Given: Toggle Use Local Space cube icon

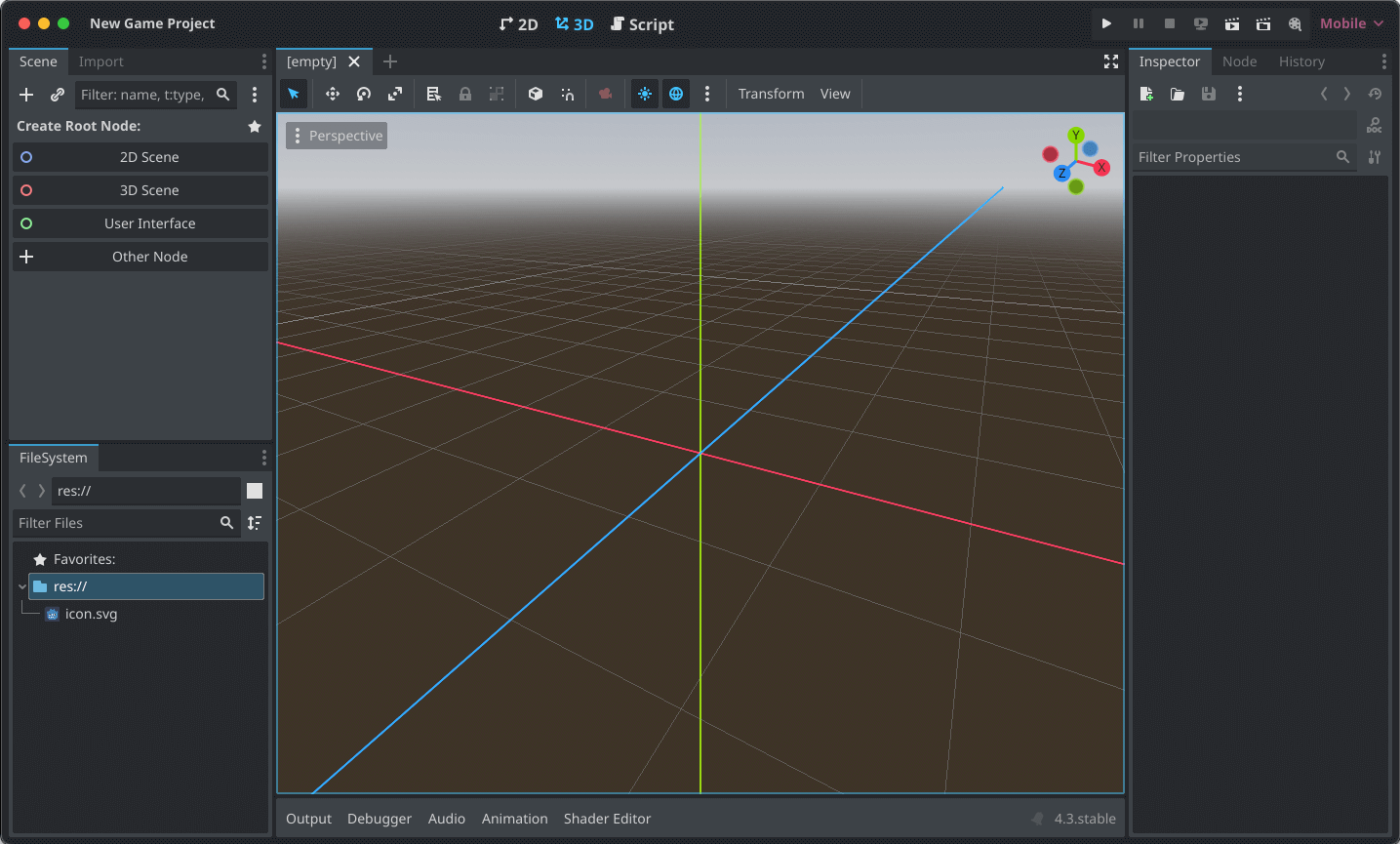Looking at the screenshot, I should coord(536,94).
